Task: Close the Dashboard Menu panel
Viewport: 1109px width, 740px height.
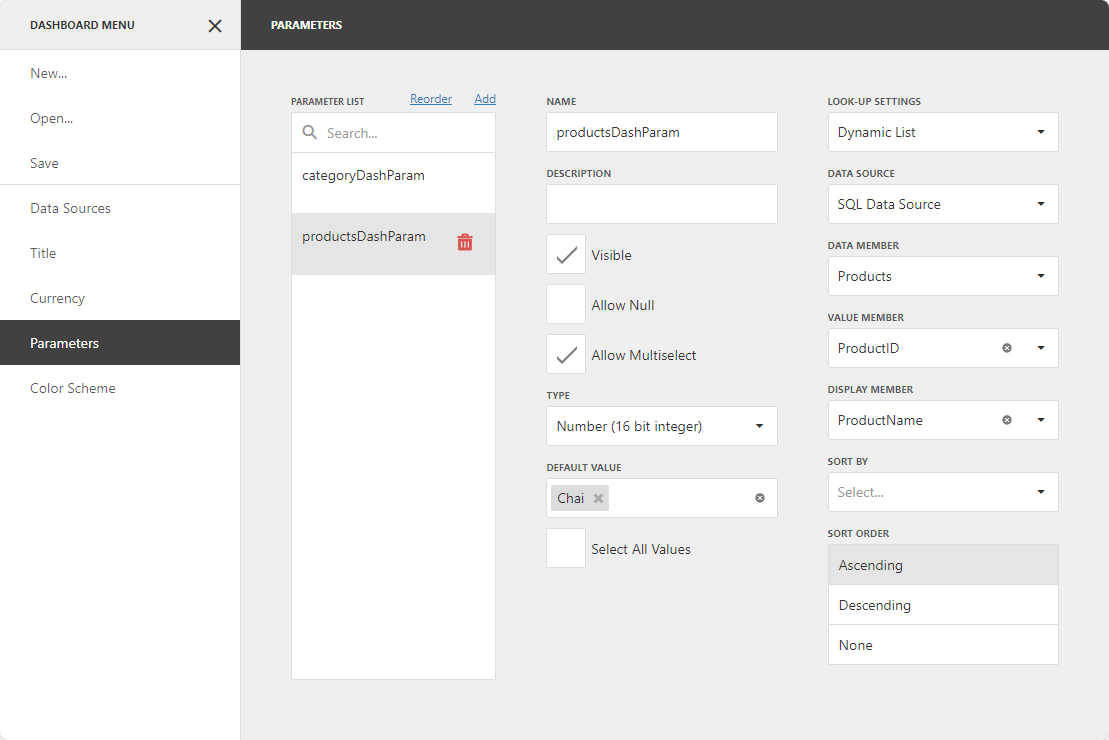Action: (x=214, y=25)
